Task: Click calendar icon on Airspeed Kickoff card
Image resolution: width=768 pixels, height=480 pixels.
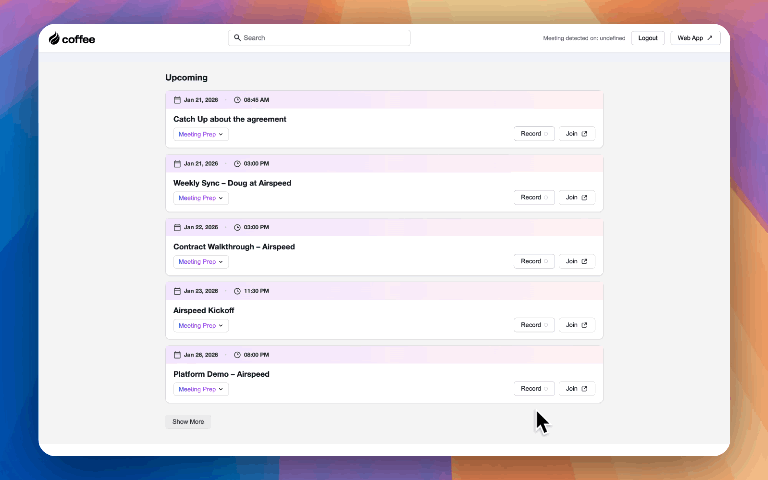Action: tap(177, 291)
